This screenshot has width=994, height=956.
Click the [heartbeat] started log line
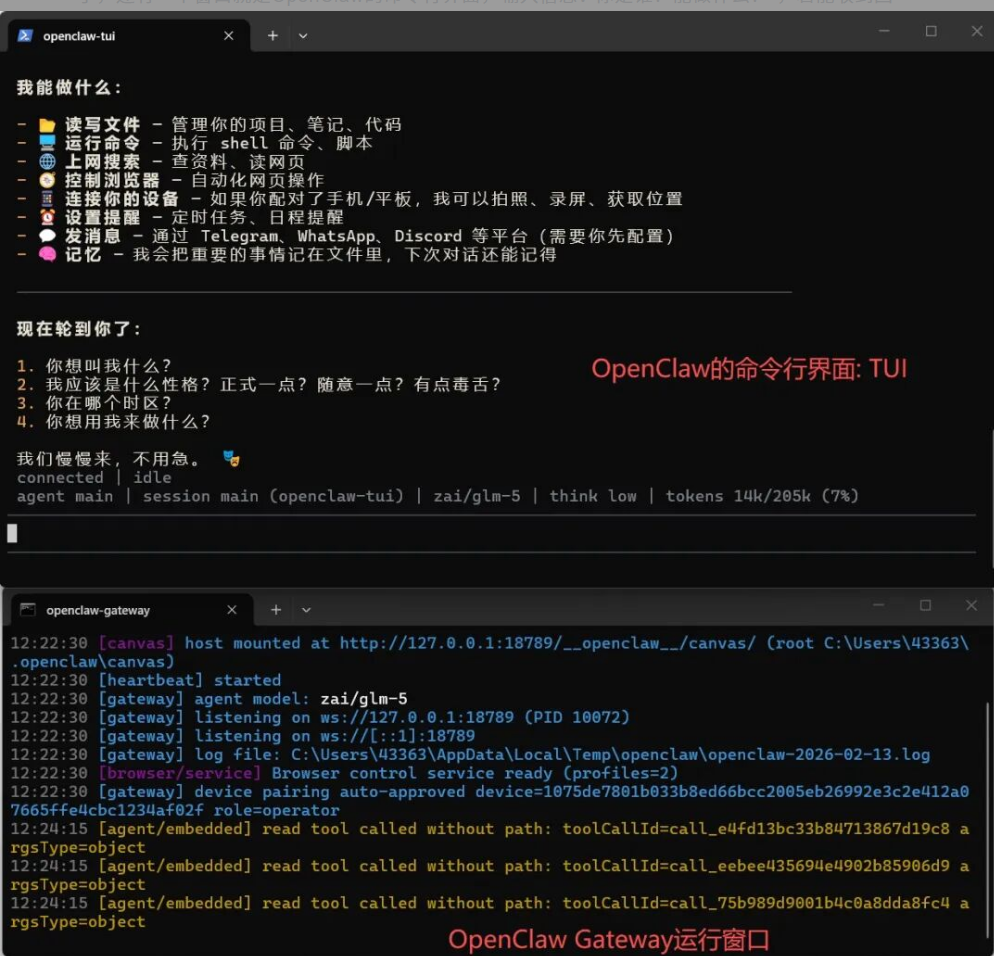[146, 680]
